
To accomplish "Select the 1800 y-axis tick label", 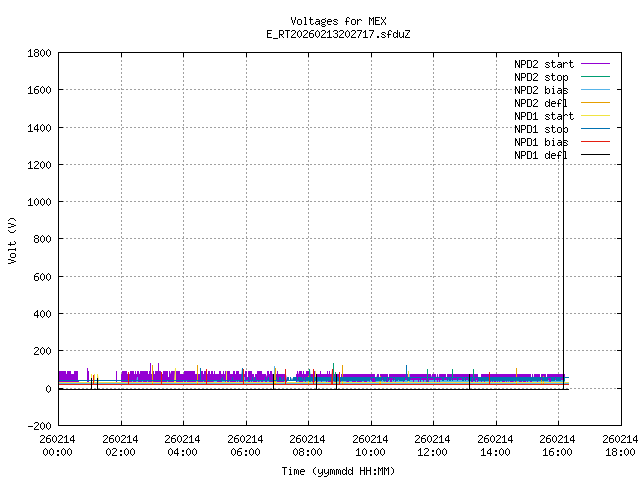I will pos(40,52).
